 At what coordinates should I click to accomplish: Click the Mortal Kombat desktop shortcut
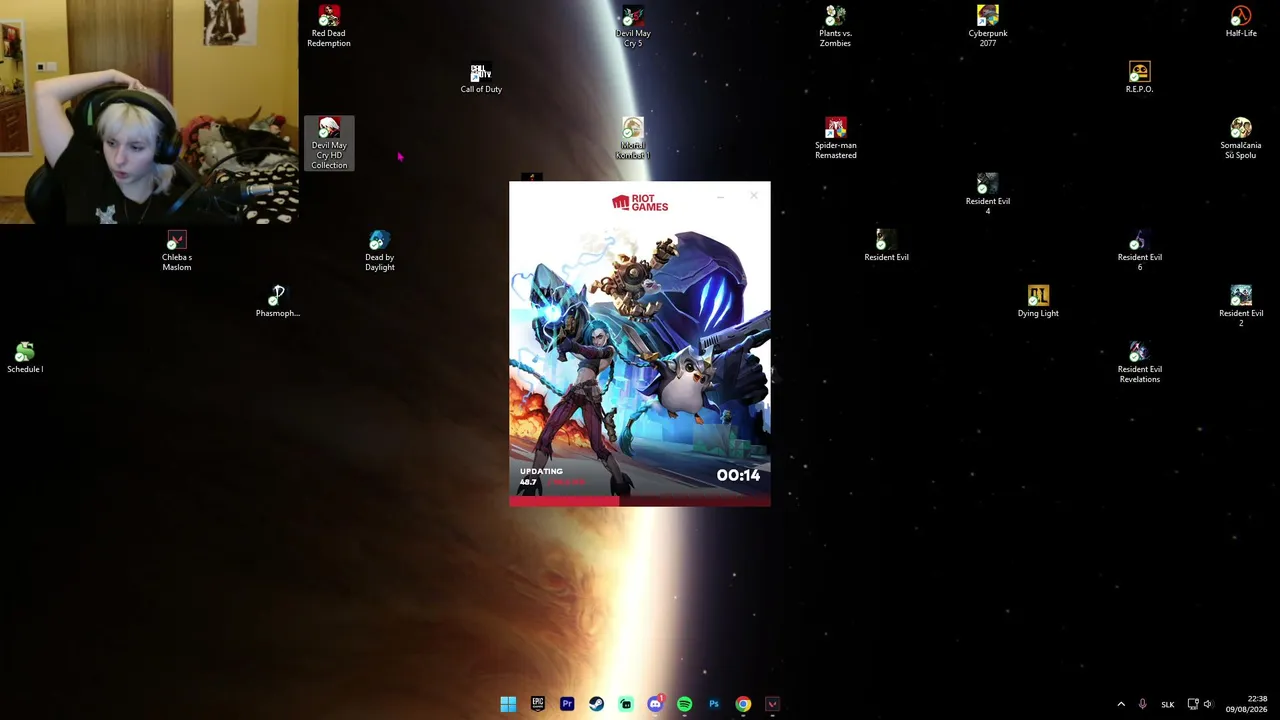(x=633, y=138)
